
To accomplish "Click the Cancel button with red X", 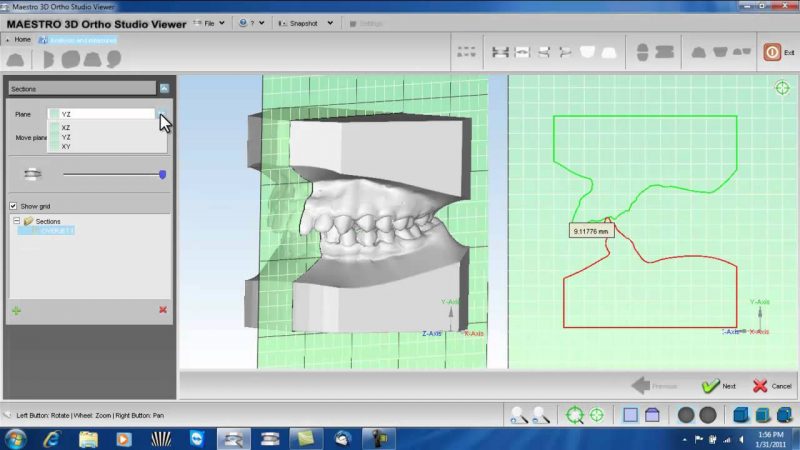I will coord(772,386).
